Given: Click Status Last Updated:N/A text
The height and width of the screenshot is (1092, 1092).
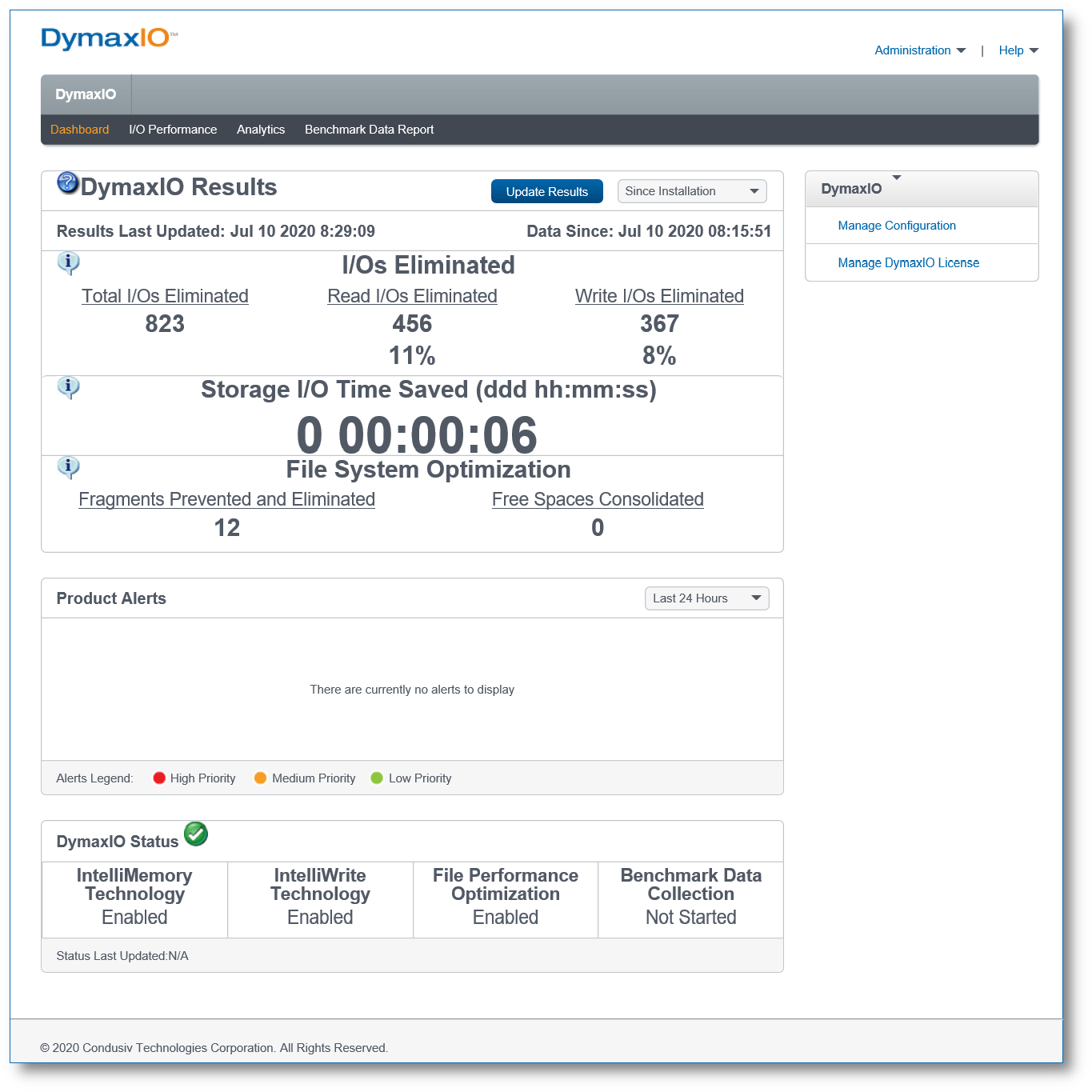Looking at the screenshot, I should 122,956.
